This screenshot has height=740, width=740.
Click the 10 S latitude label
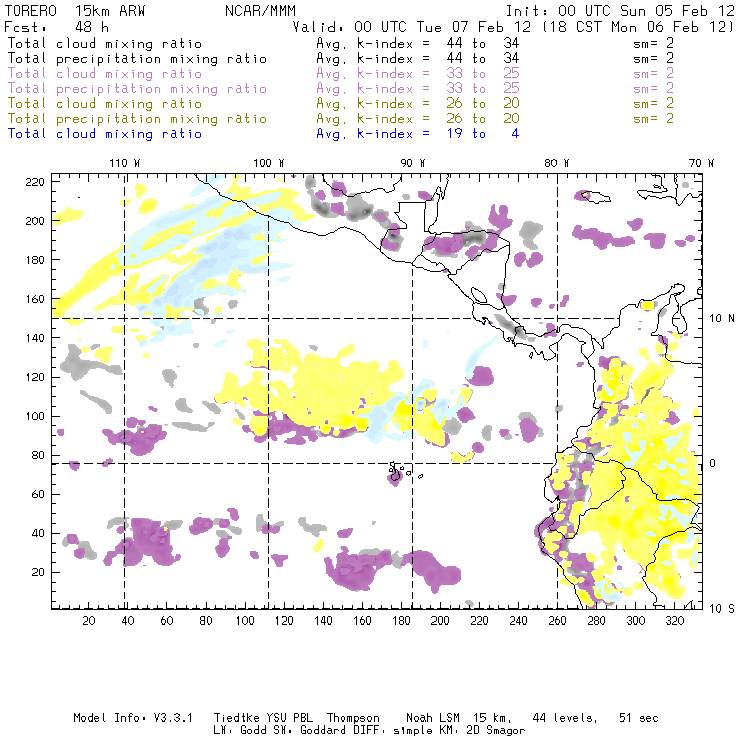[722, 609]
